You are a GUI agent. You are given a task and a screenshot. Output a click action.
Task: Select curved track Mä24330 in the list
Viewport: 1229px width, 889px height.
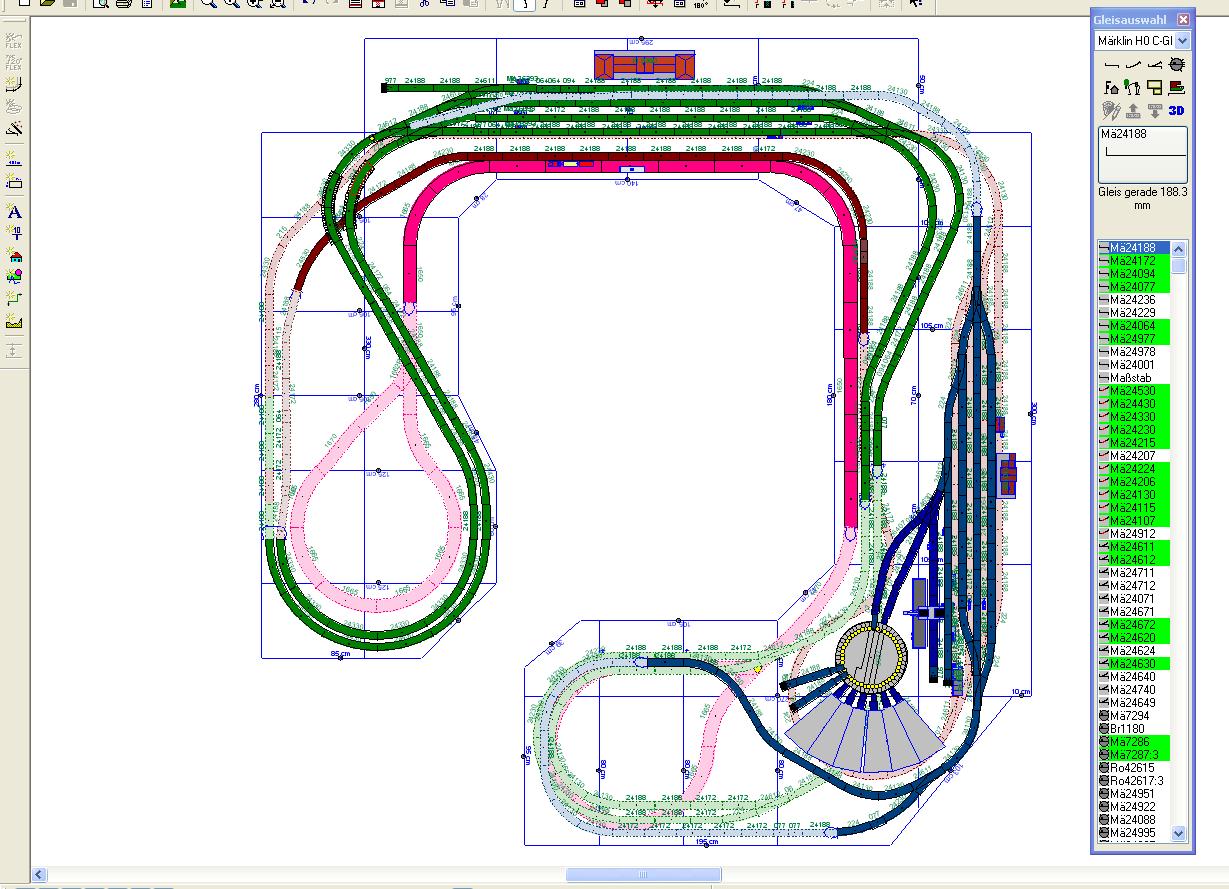(x=1134, y=417)
